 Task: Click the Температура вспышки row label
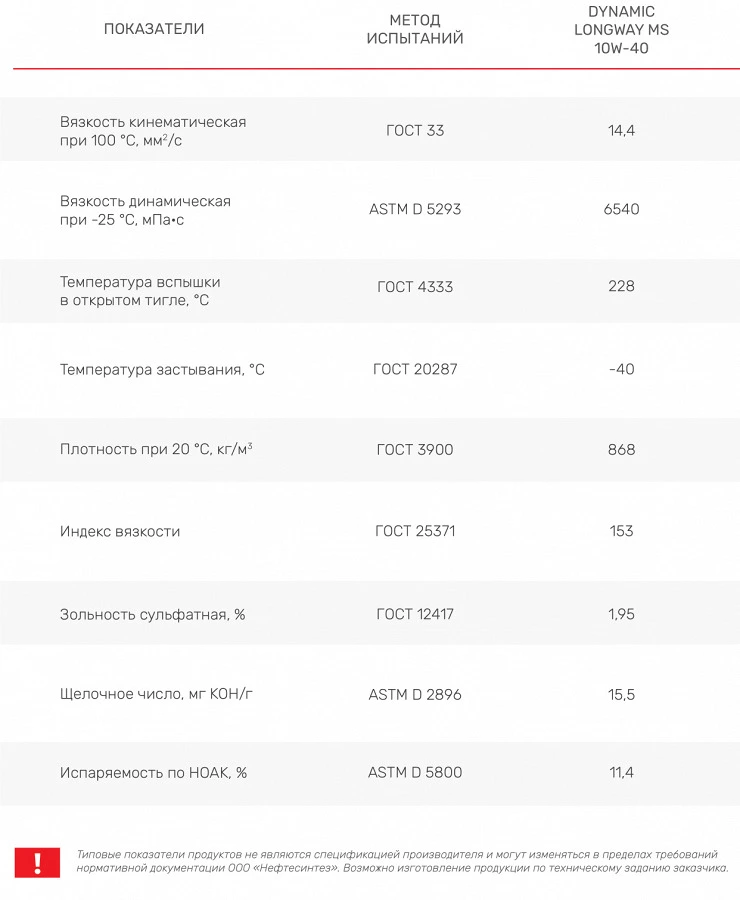point(140,291)
